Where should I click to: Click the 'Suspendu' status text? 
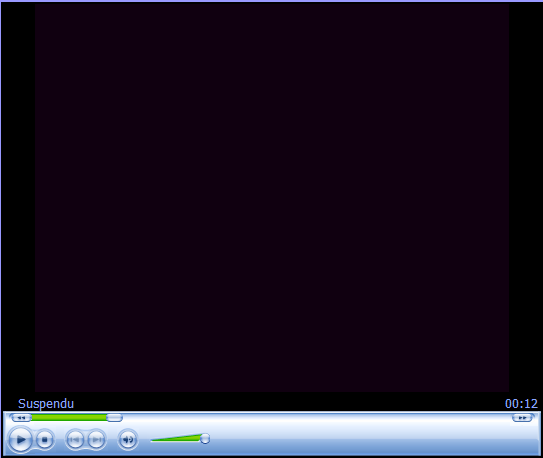point(46,404)
